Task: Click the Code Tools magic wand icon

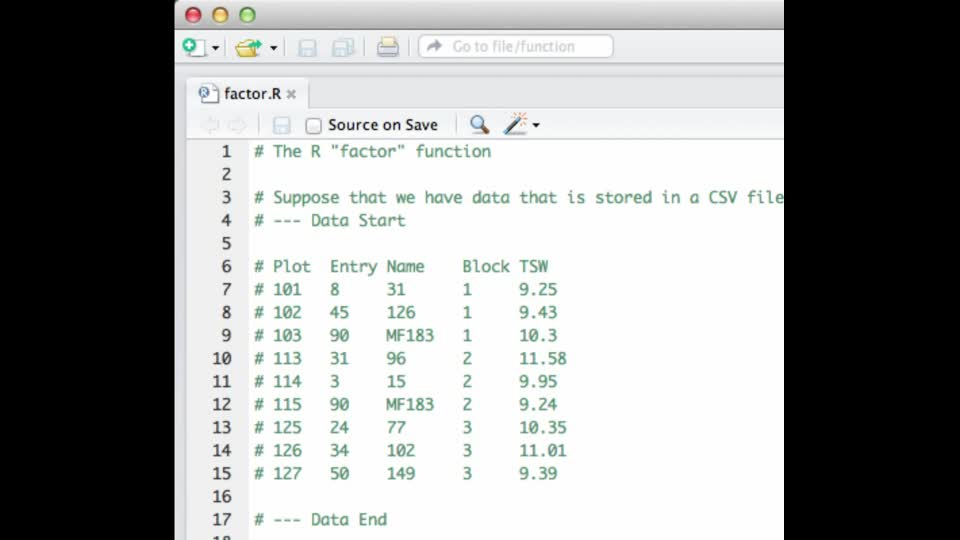Action: (x=515, y=124)
